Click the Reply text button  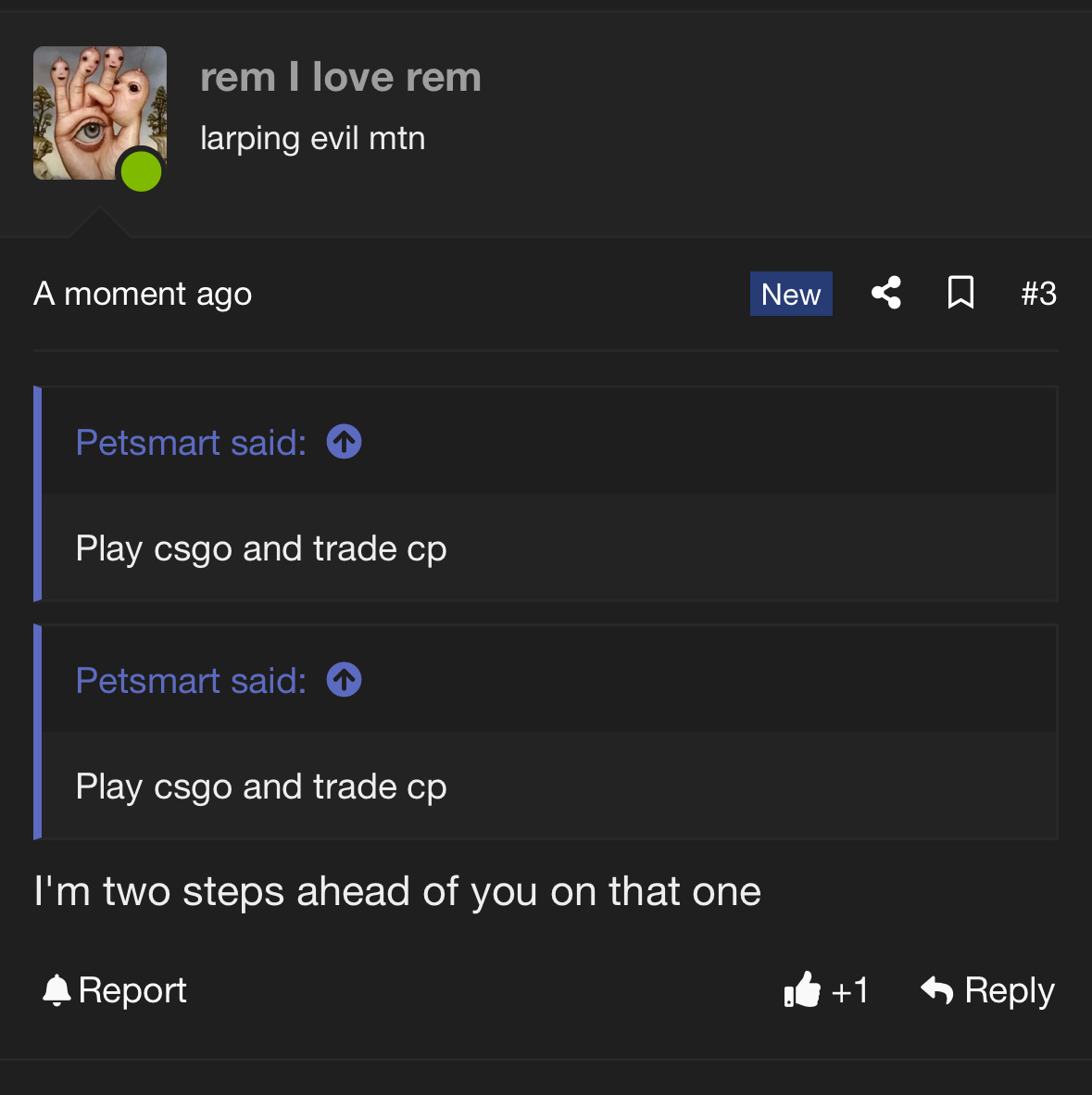point(1010,990)
